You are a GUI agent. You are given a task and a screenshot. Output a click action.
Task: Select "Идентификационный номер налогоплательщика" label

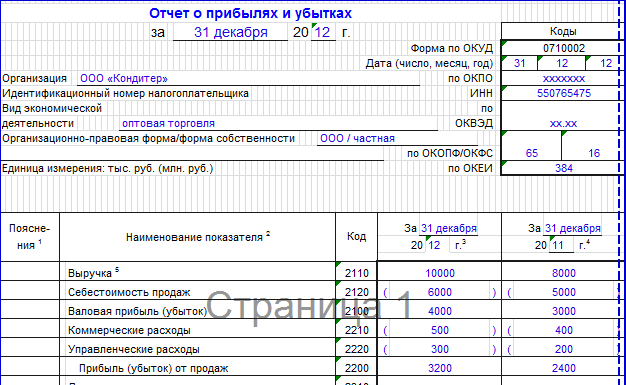[x=125, y=93]
